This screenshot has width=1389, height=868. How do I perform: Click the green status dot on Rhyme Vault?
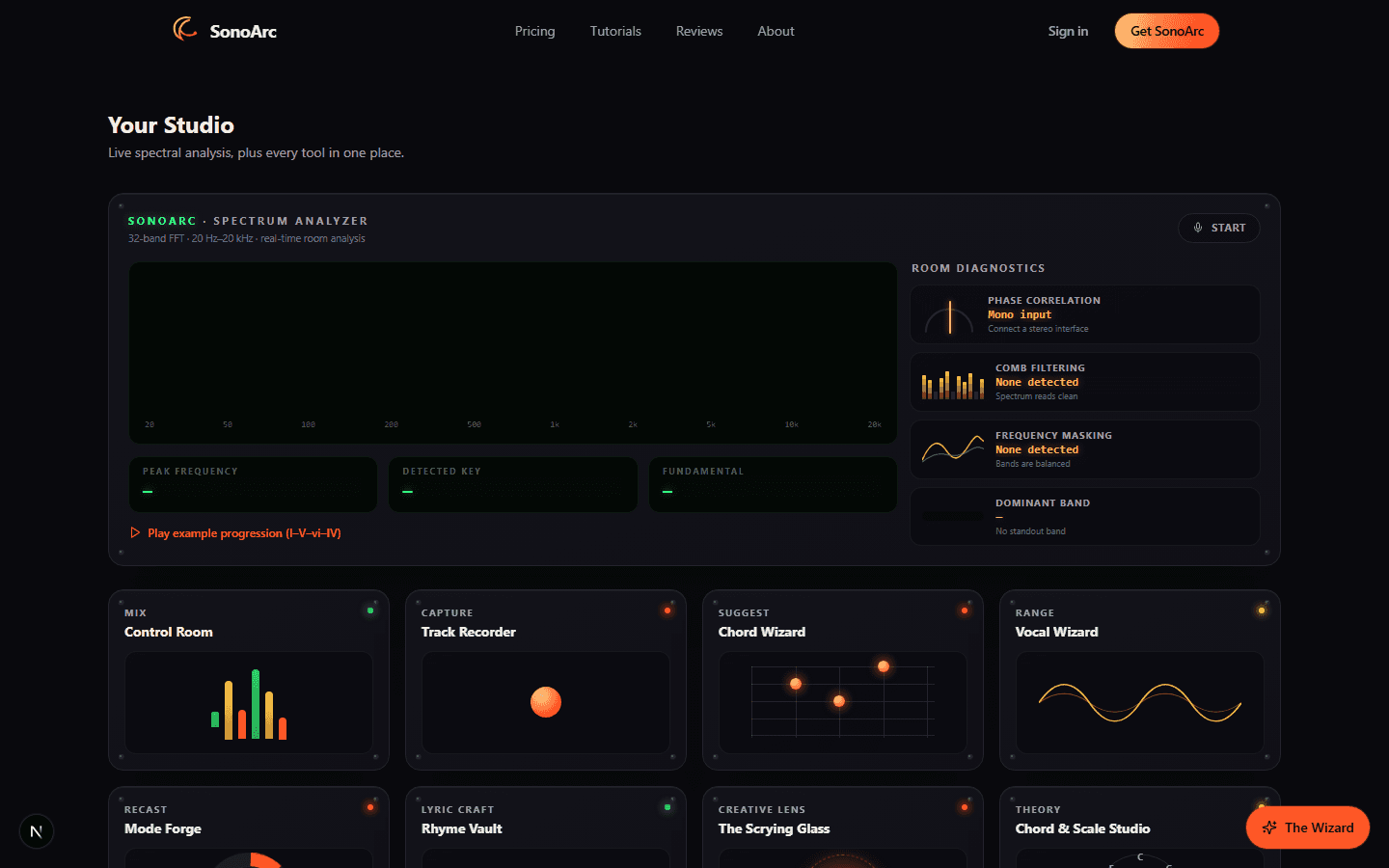pos(667,807)
